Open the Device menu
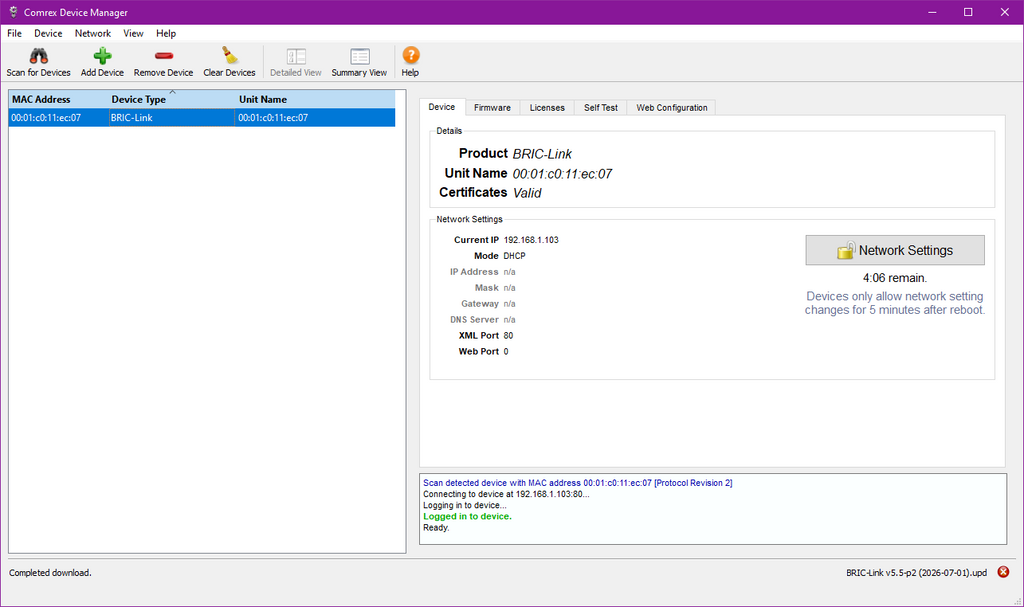 point(48,33)
